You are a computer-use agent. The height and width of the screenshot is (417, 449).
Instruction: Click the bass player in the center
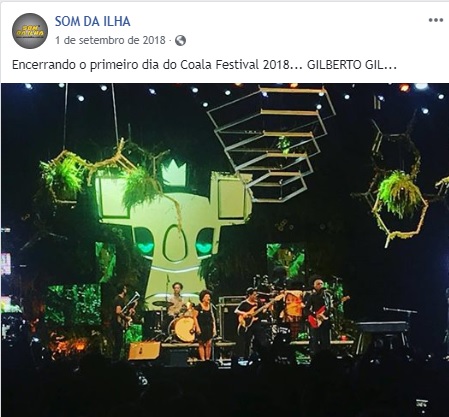(x=251, y=315)
